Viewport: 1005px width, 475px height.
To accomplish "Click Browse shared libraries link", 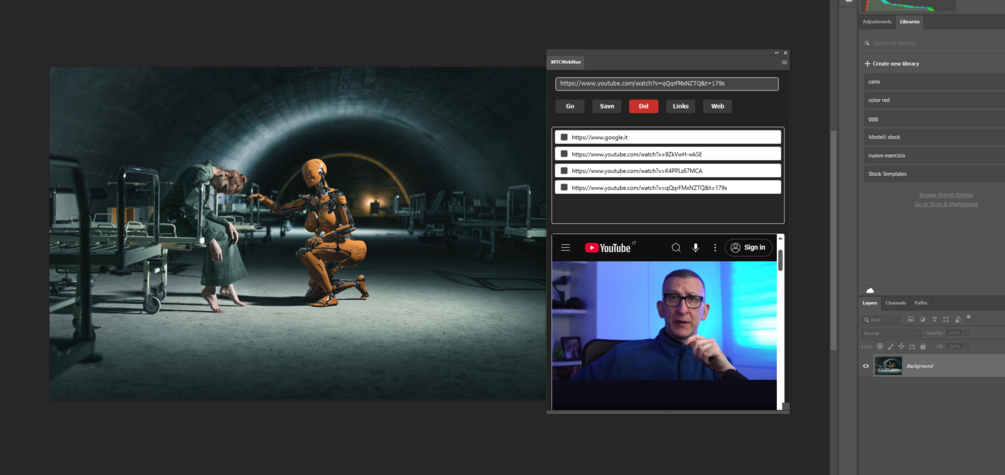I will click(x=946, y=195).
